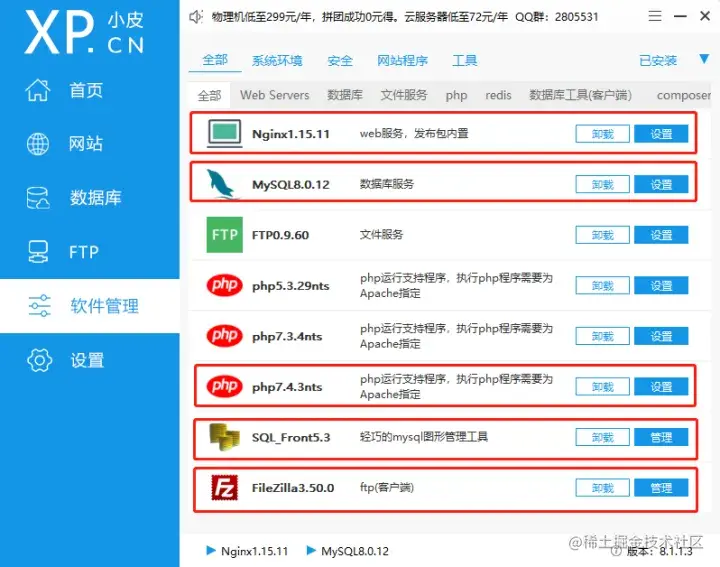720x567 pixels.
Task: Open the FTP section in sidebar
Action: pos(84,252)
